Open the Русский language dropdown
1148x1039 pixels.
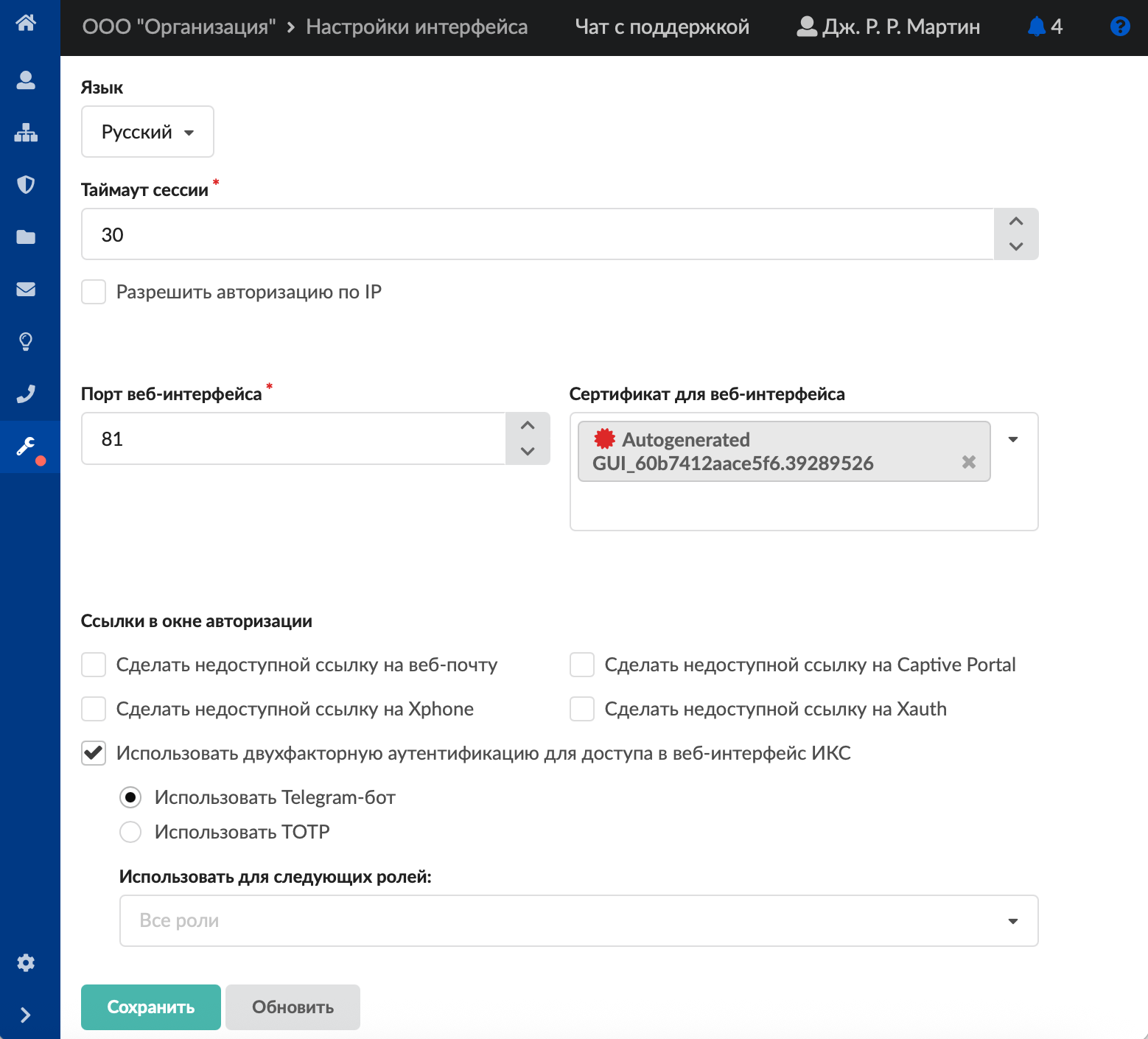(x=147, y=132)
